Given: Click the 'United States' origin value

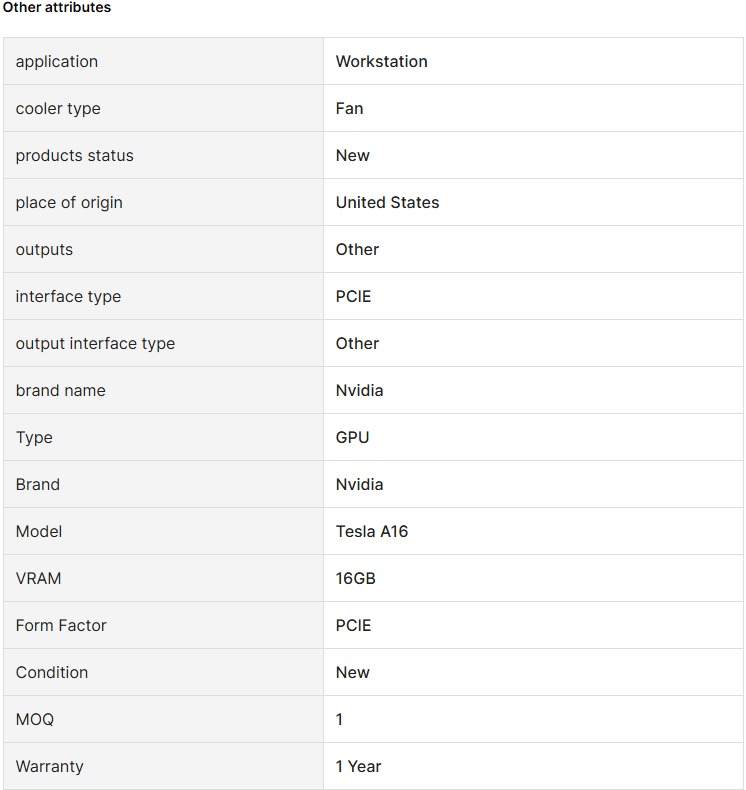Looking at the screenshot, I should 387,203.
